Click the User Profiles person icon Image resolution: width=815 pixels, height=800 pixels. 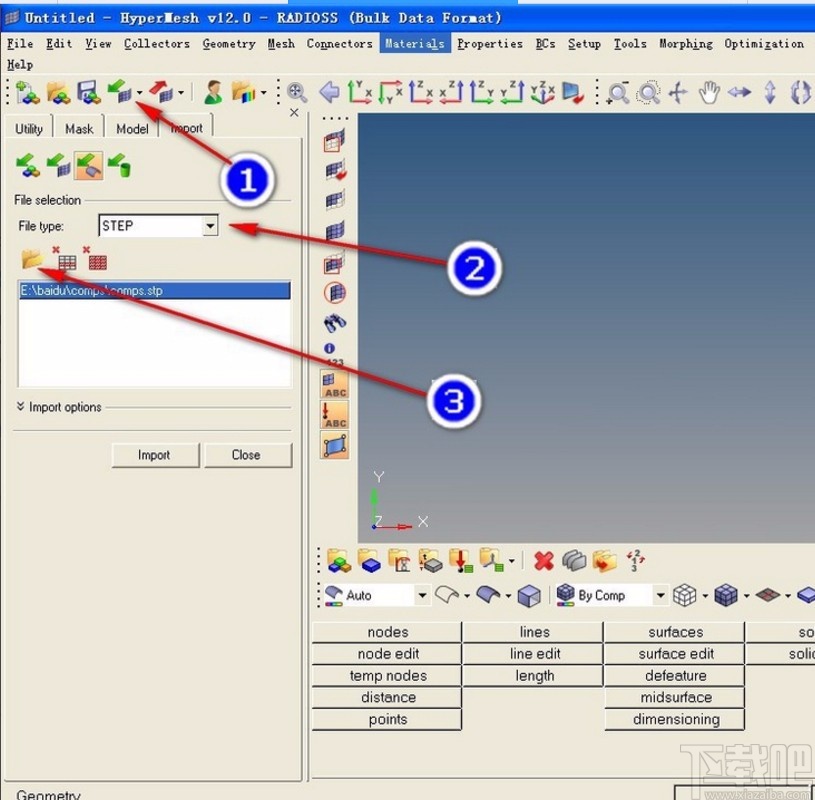[213, 93]
